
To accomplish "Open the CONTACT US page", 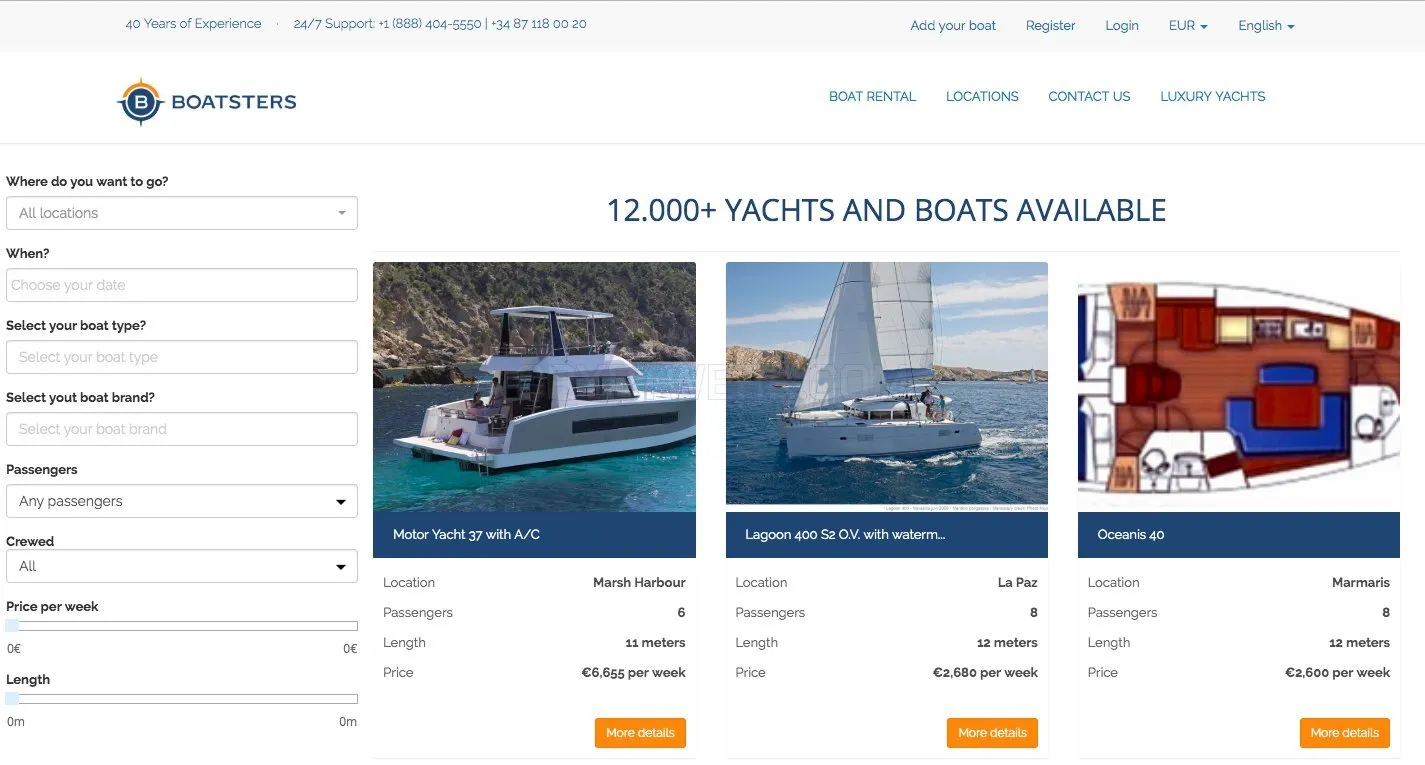I will point(1089,97).
